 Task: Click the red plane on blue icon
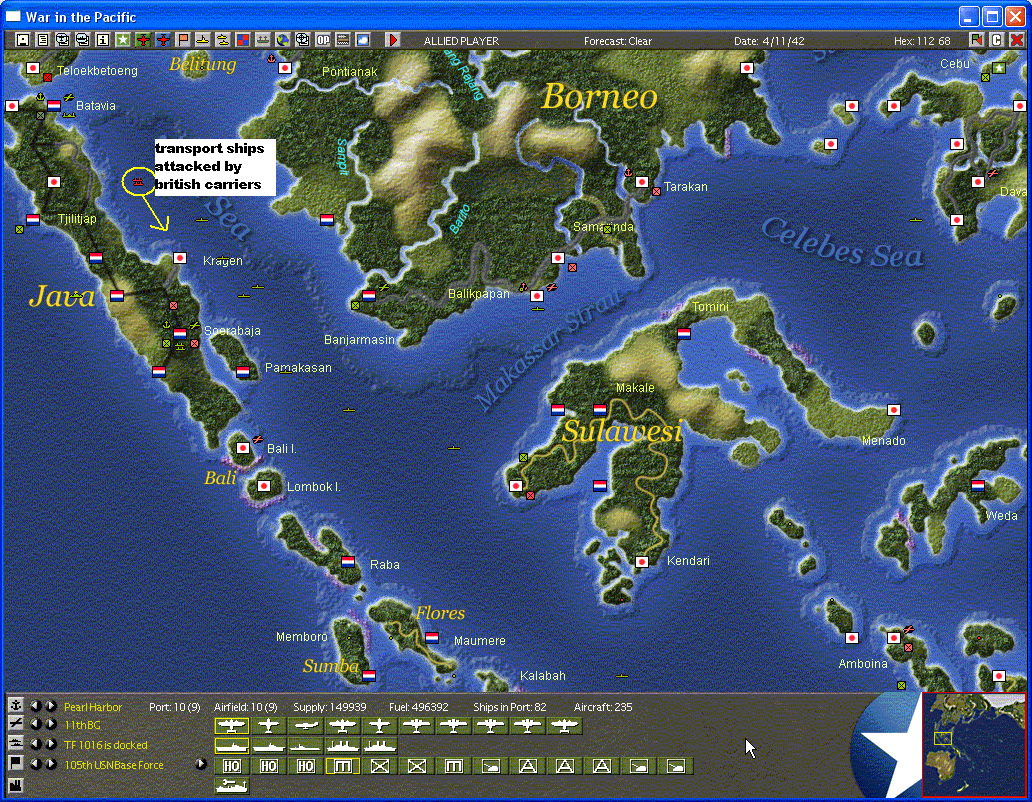coord(163,40)
